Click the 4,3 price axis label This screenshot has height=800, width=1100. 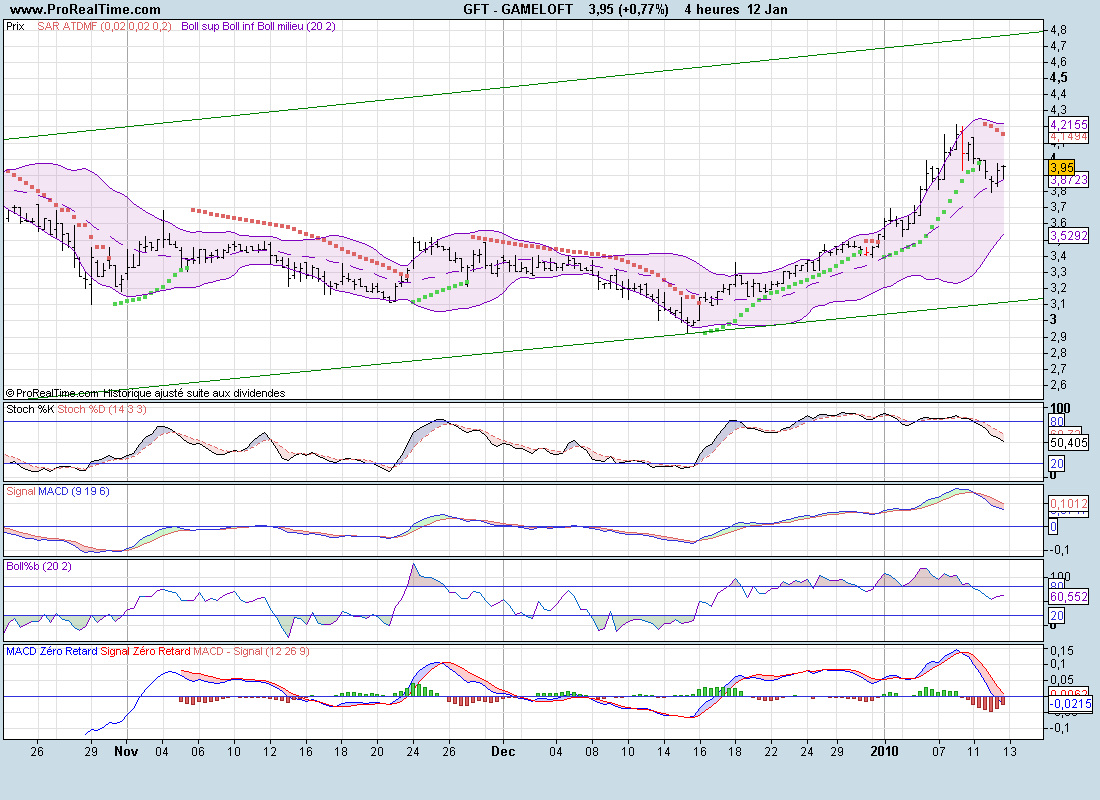[x=1059, y=110]
